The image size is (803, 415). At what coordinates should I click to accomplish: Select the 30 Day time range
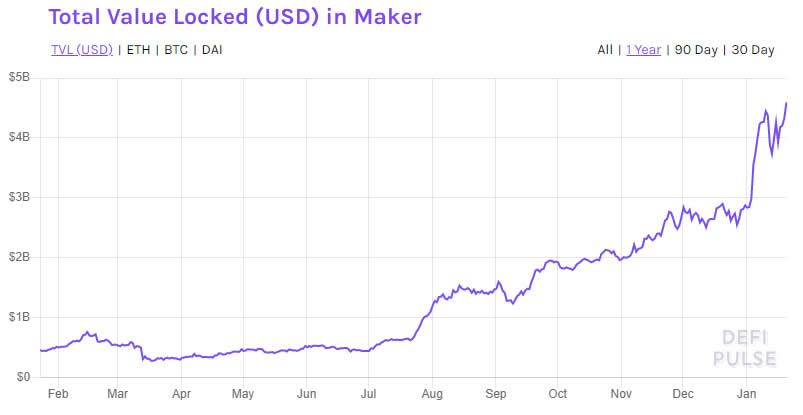(753, 50)
